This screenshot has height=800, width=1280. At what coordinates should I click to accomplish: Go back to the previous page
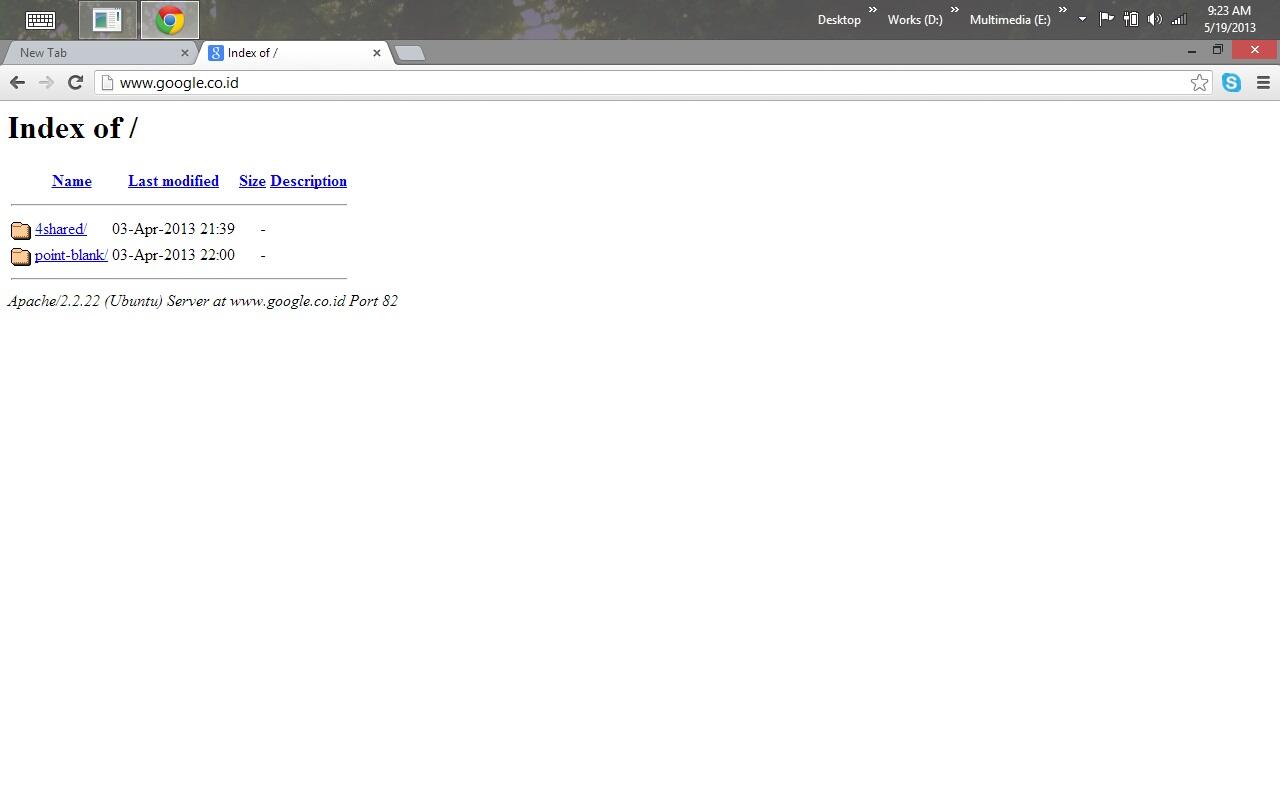(x=17, y=83)
